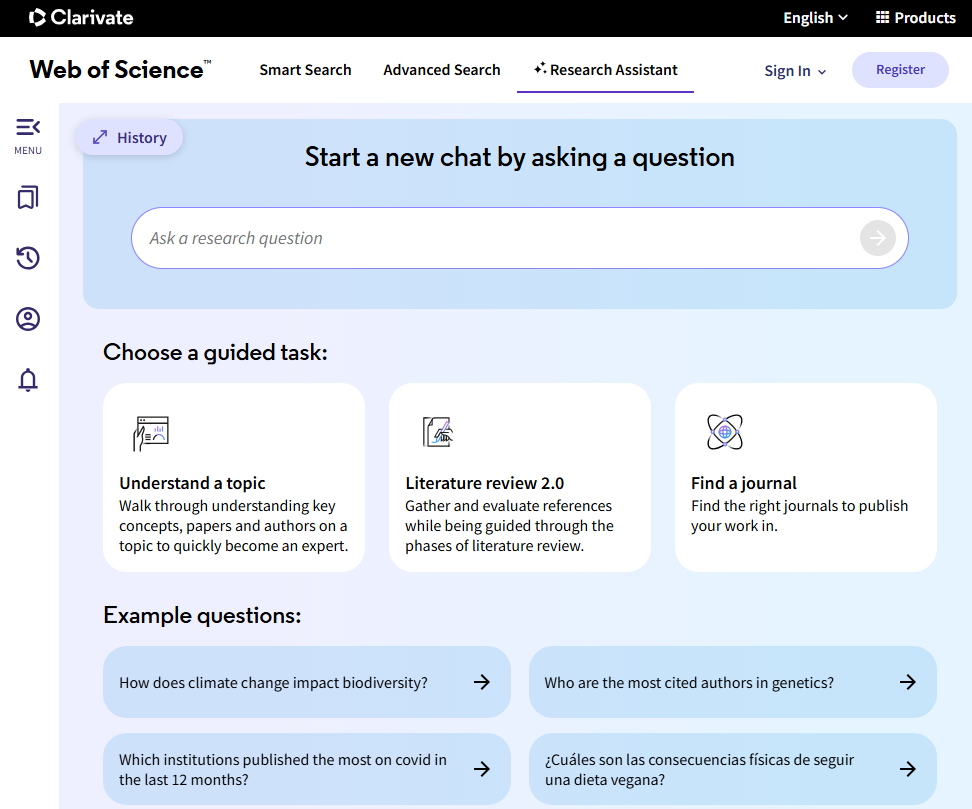This screenshot has height=809, width=972.
Task: Click the profile icon in the sidebar
Action: [x=28, y=320]
